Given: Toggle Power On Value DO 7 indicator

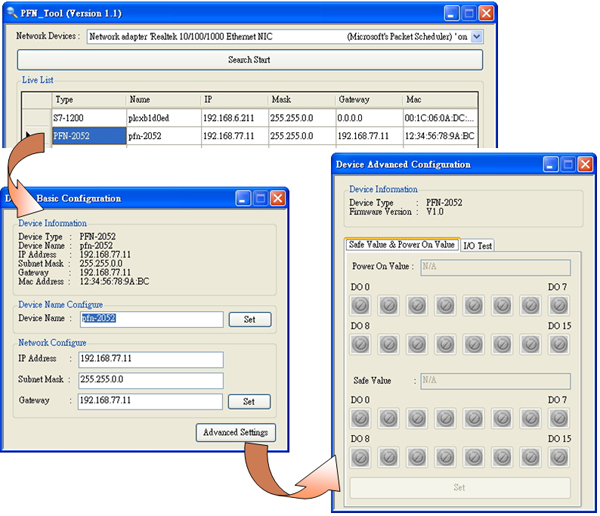Looking at the screenshot, I should 561,305.
